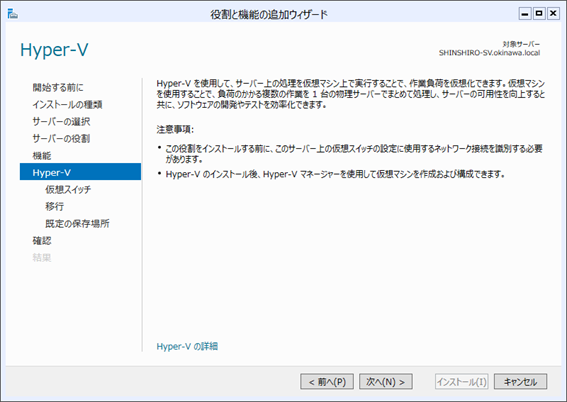Go to the 開始する前に step
Screen dimensions: 567x402
pos(58,87)
